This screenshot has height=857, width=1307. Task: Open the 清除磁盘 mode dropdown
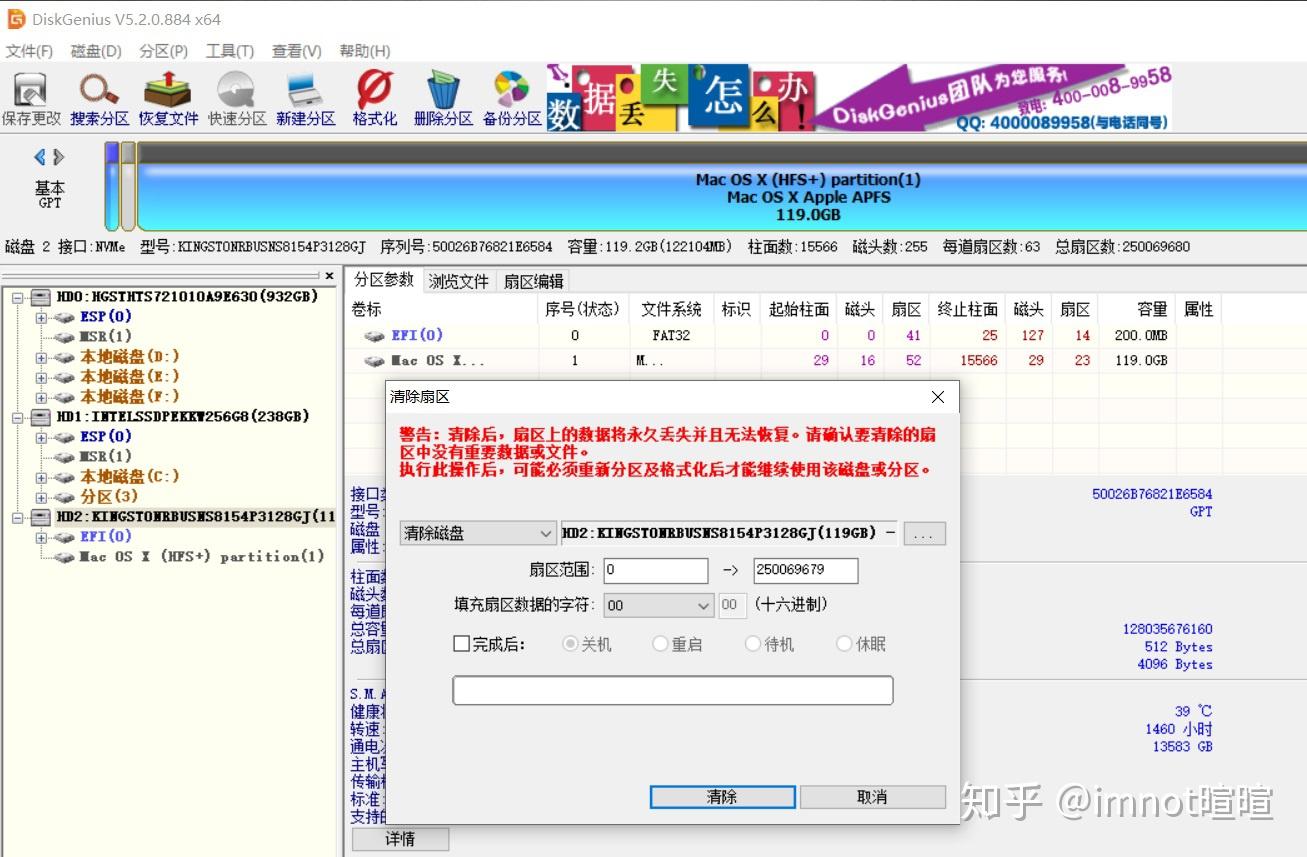(x=477, y=533)
